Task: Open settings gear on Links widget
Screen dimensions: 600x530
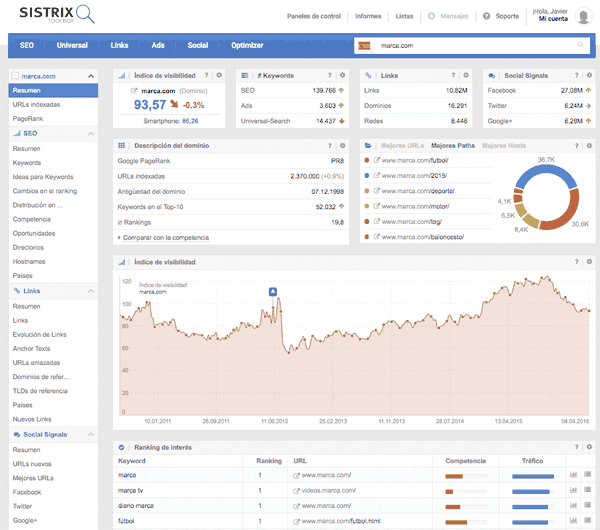Action: pyautogui.click(x=465, y=75)
